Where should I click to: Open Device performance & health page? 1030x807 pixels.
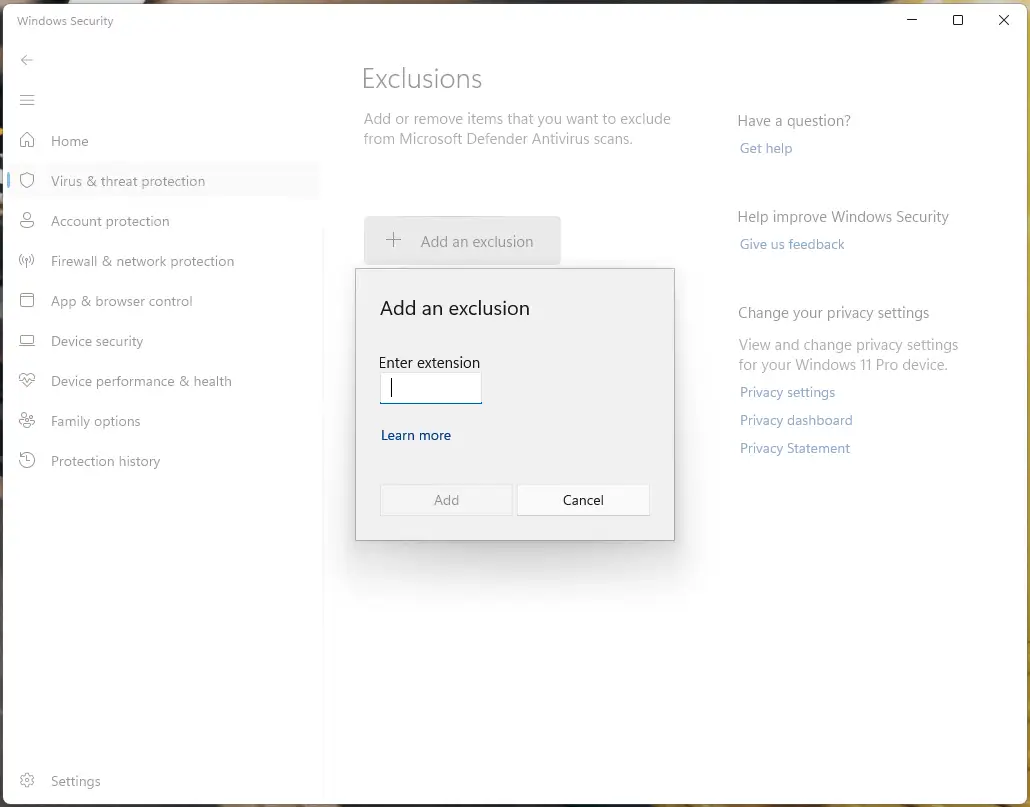pos(141,382)
